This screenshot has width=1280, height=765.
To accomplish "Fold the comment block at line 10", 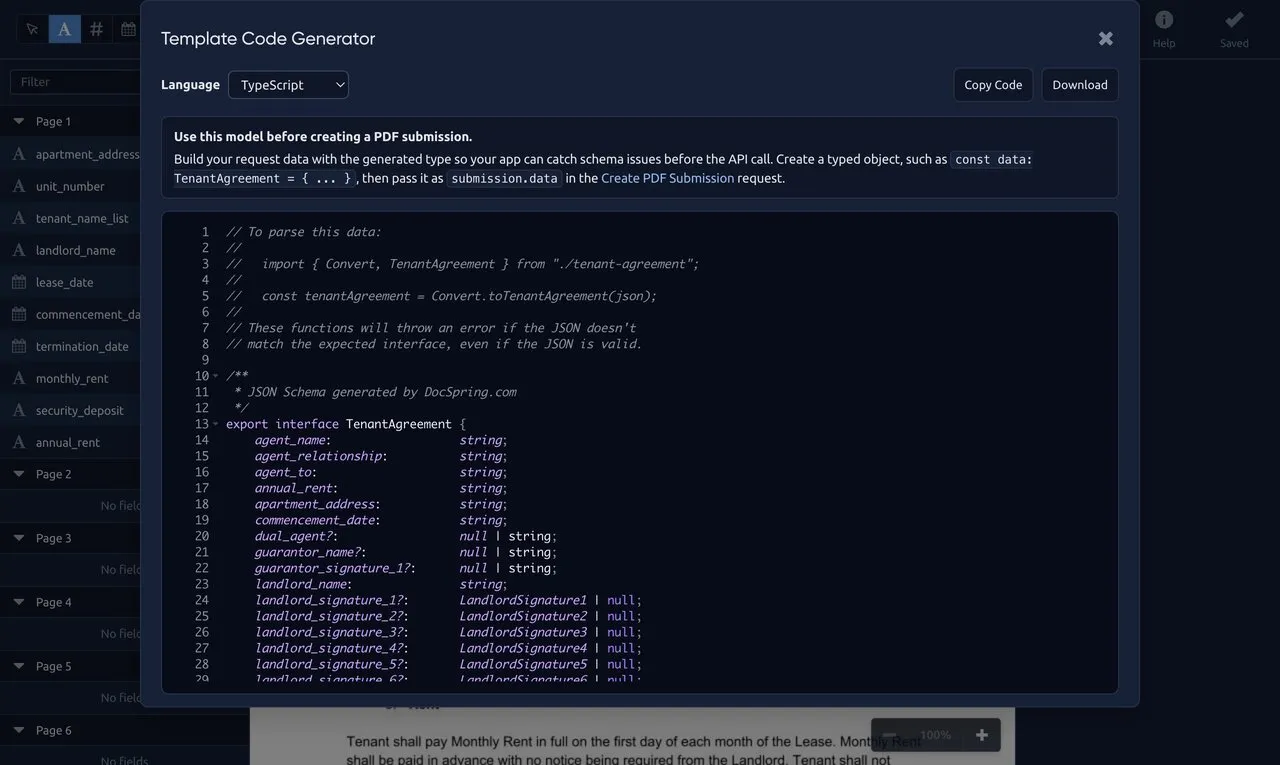I will 215,376.
